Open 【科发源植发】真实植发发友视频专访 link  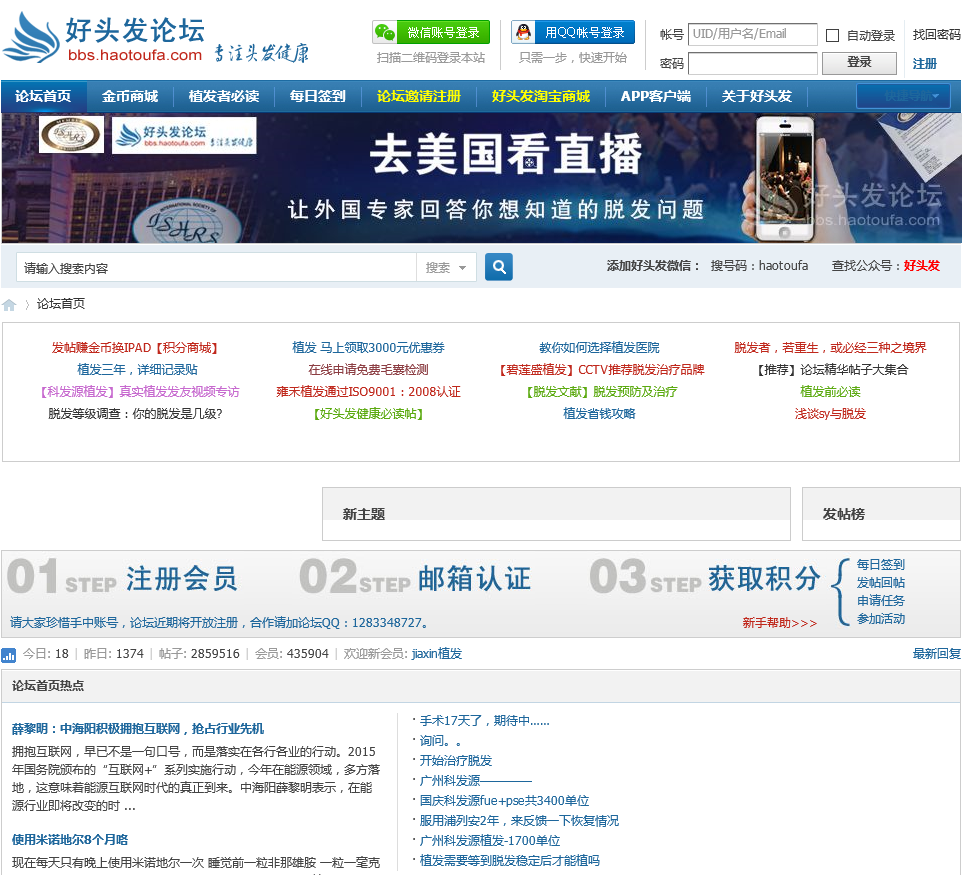click(x=139, y=391)
